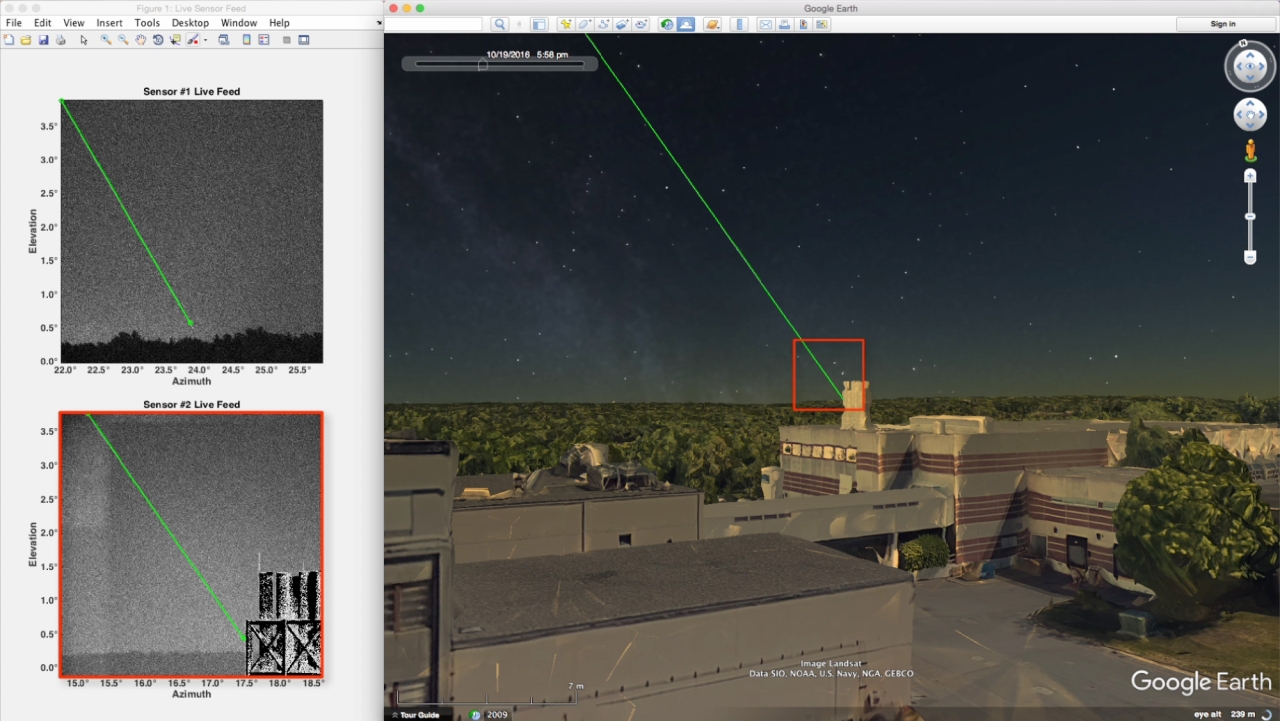Activate the Zoom Out tool in figure

point(123,40)
